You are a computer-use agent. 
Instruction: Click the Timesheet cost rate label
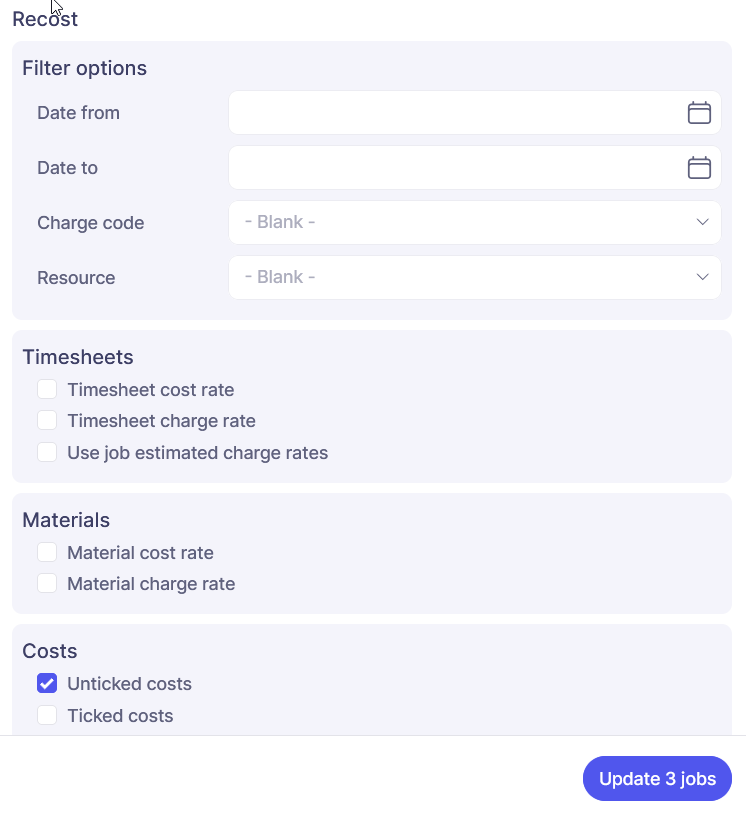pyautogui.click(x=150, y=390)
